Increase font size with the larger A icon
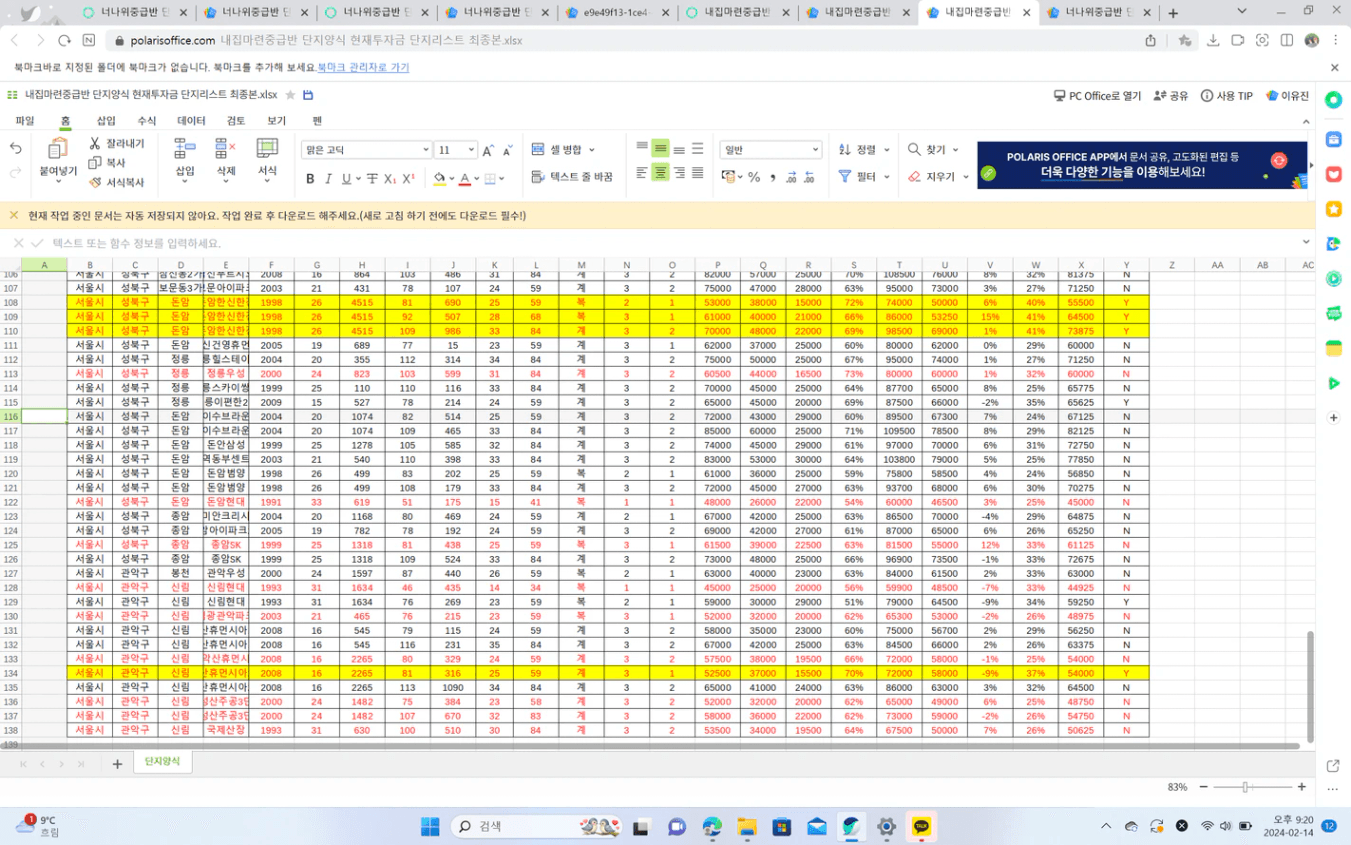 (488, 150)
